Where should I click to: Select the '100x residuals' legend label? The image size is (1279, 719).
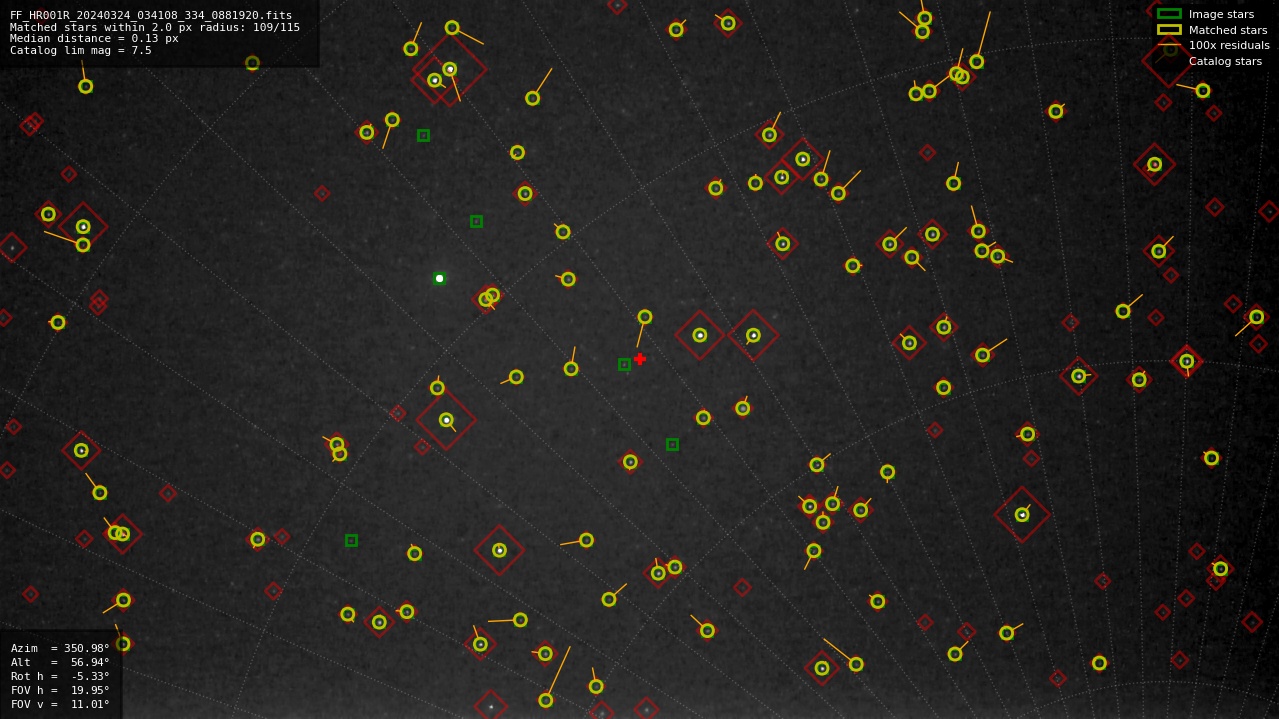click(x=1229, y=45)
